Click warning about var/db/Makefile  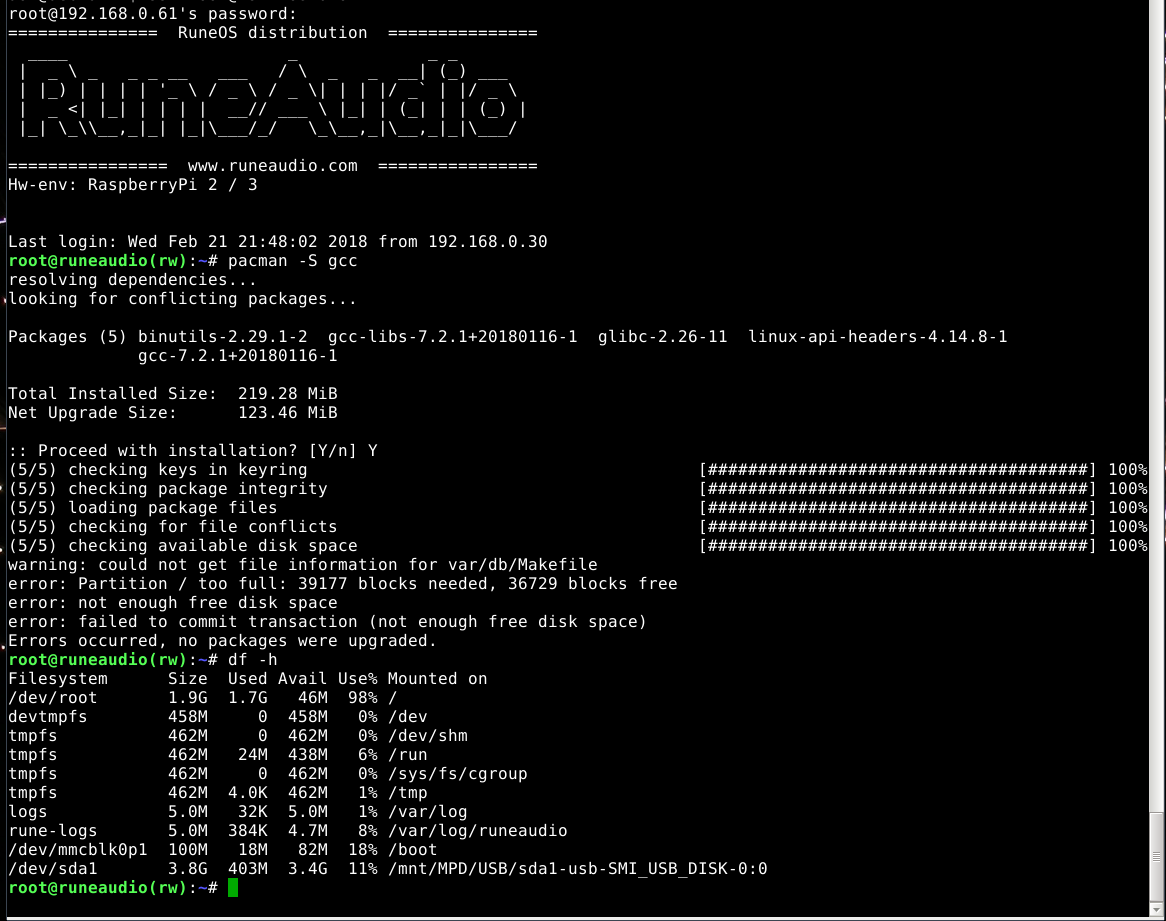[x=303, y=565]
